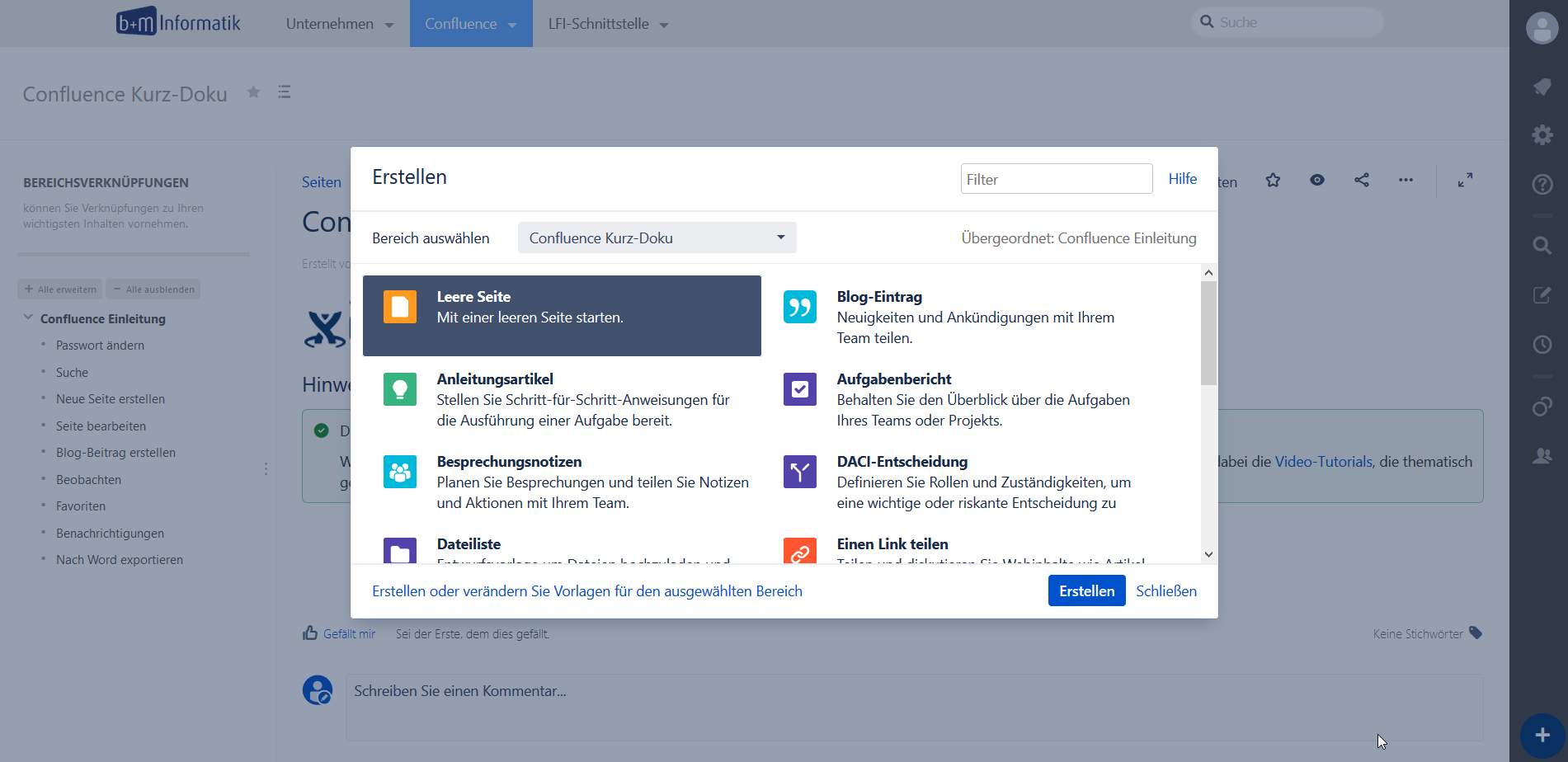Open Blog-Beitrag erstellen page
This screenshot has height=762, width=1568.
(115, 453)
